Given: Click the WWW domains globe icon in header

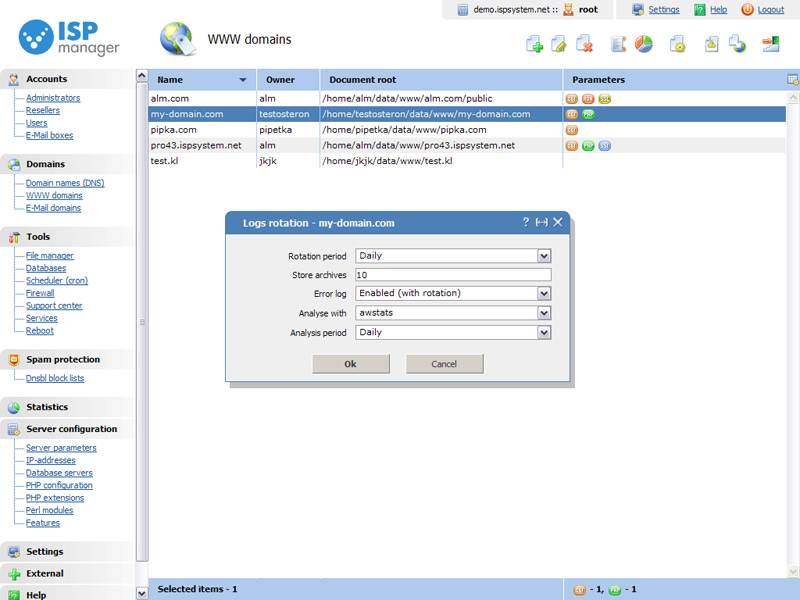Looking at the screenshot, I should [178, 39].
